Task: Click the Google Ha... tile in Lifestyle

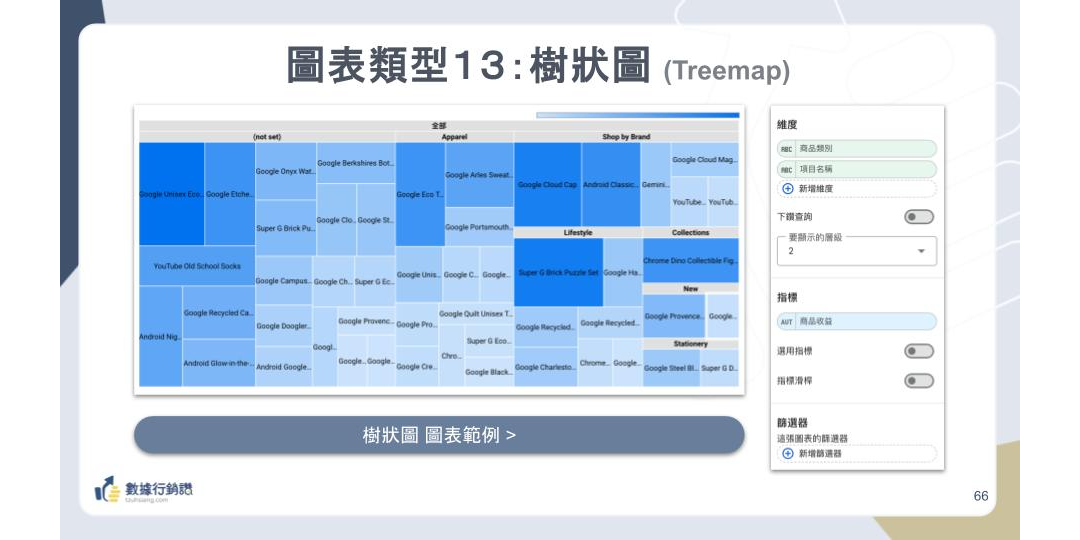Action: click(x=623, y=273)
